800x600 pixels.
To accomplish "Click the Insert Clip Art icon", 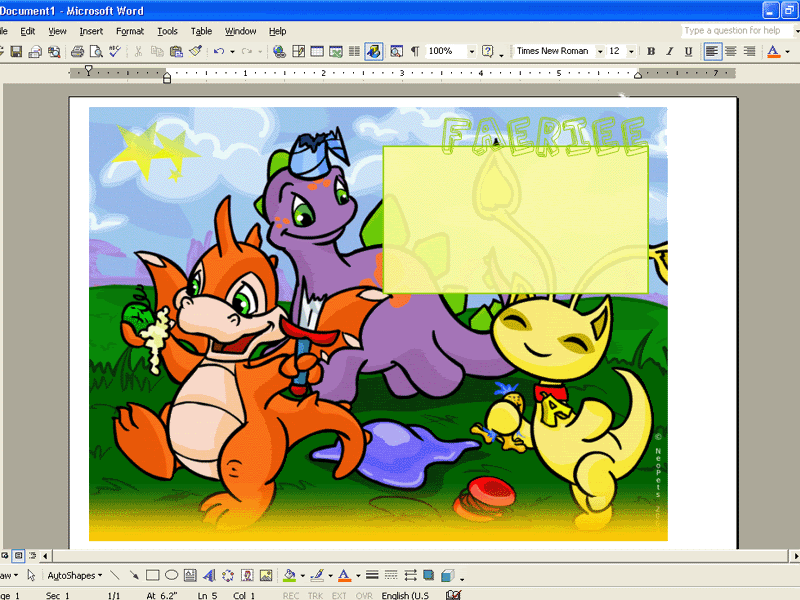I will click(247, 576).
